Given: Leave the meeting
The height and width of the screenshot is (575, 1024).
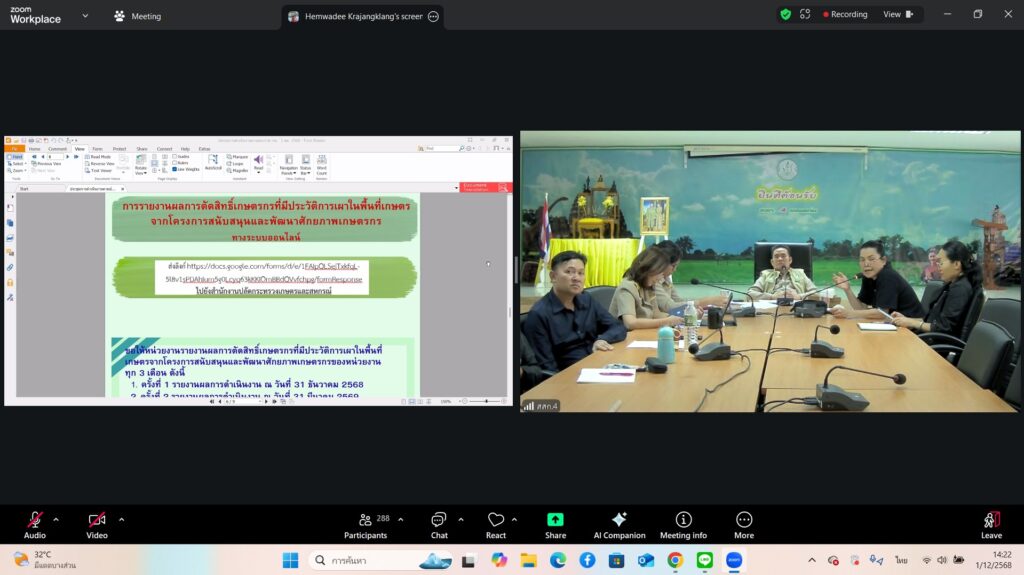Looking at the screenshot, I should (x=991, y=525).
